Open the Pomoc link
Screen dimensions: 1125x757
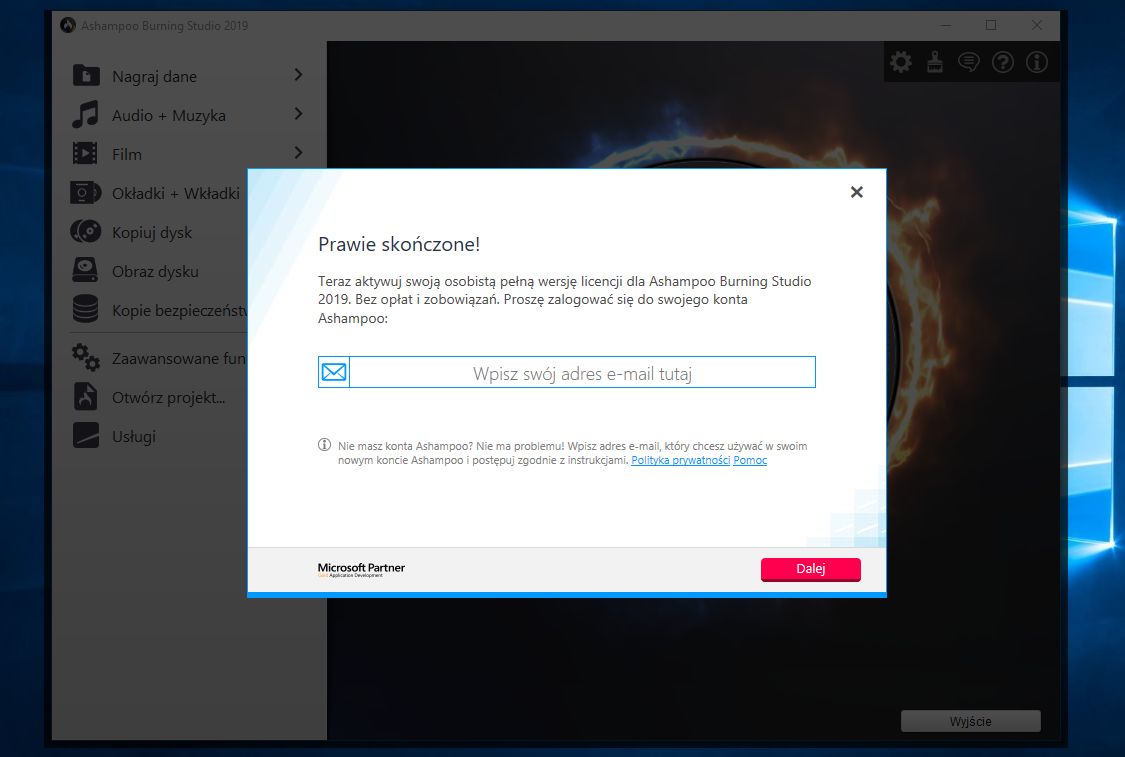[750, 460]
